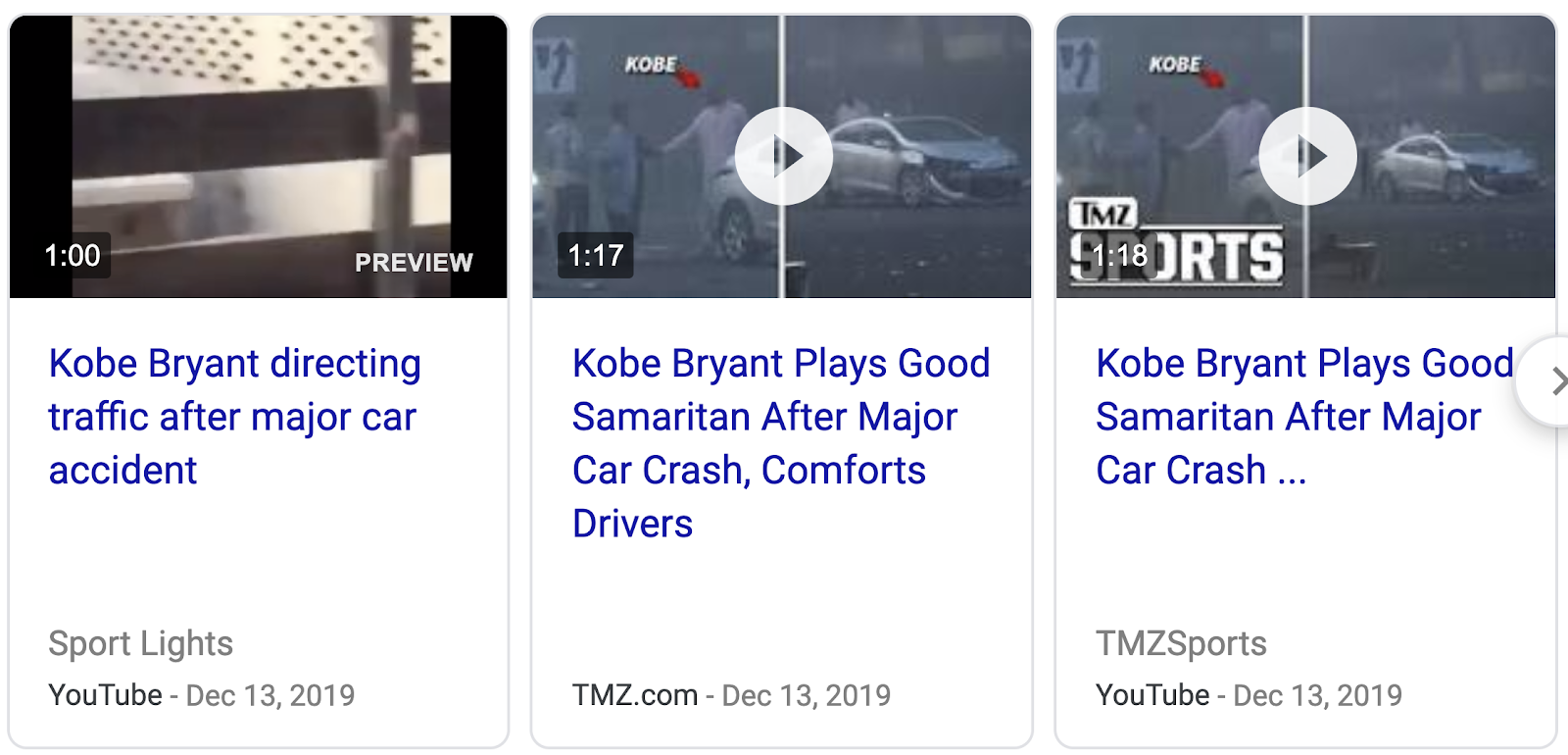The height and width of the screenshot is (755, 1568).
Task: Click the 1:18 duration badge
Action: [1119, 256]
